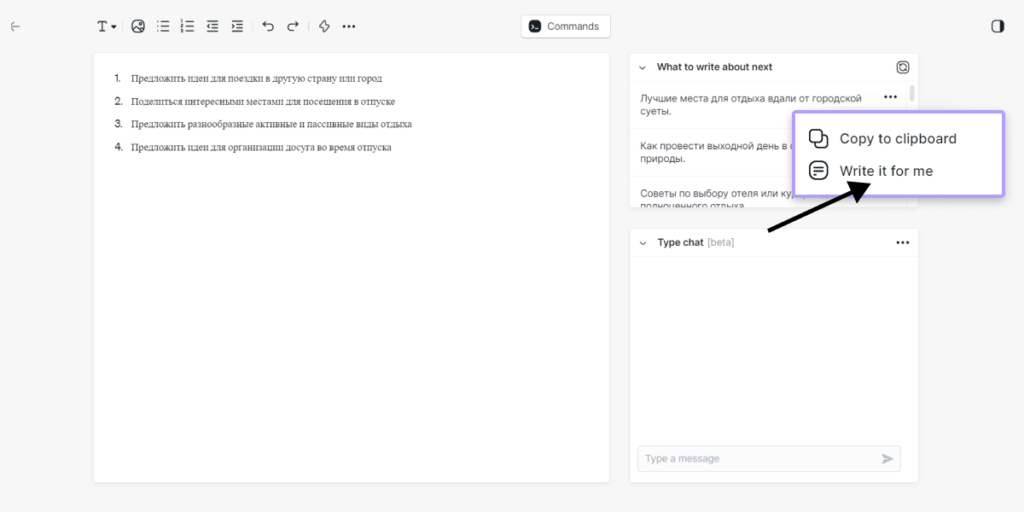This screenshot has height=512, width=1024.
Task: Select Copy to clipboard from the menu
Action: [x=897, y=139]
